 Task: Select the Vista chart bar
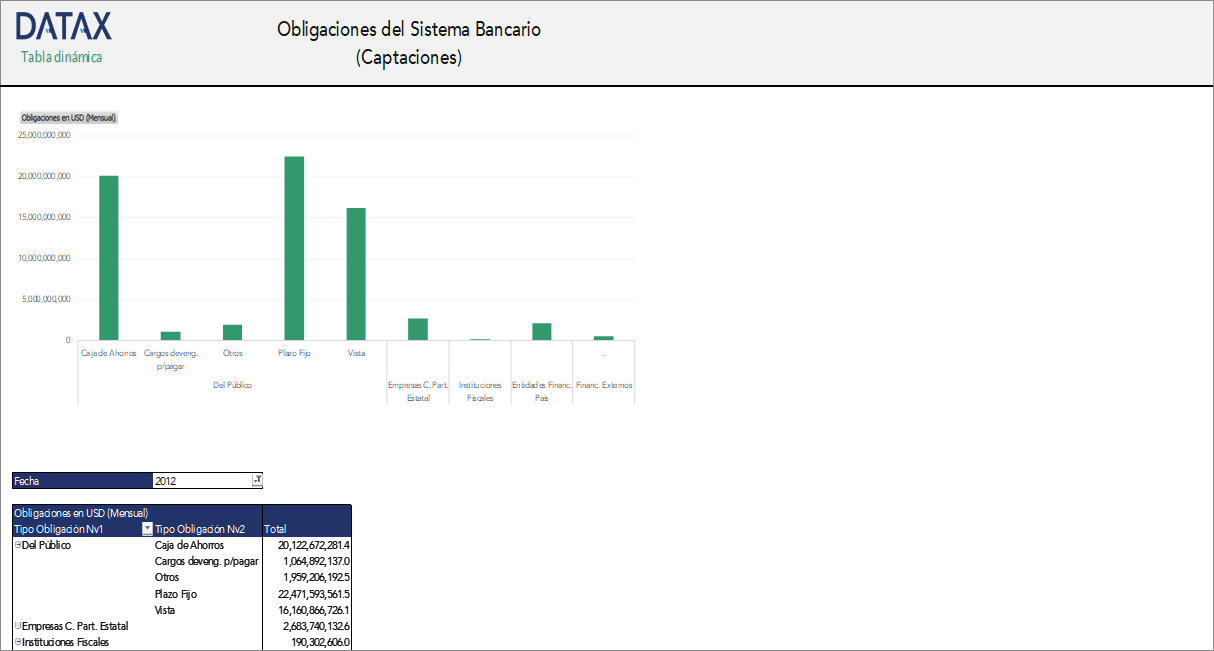point(356,274)
